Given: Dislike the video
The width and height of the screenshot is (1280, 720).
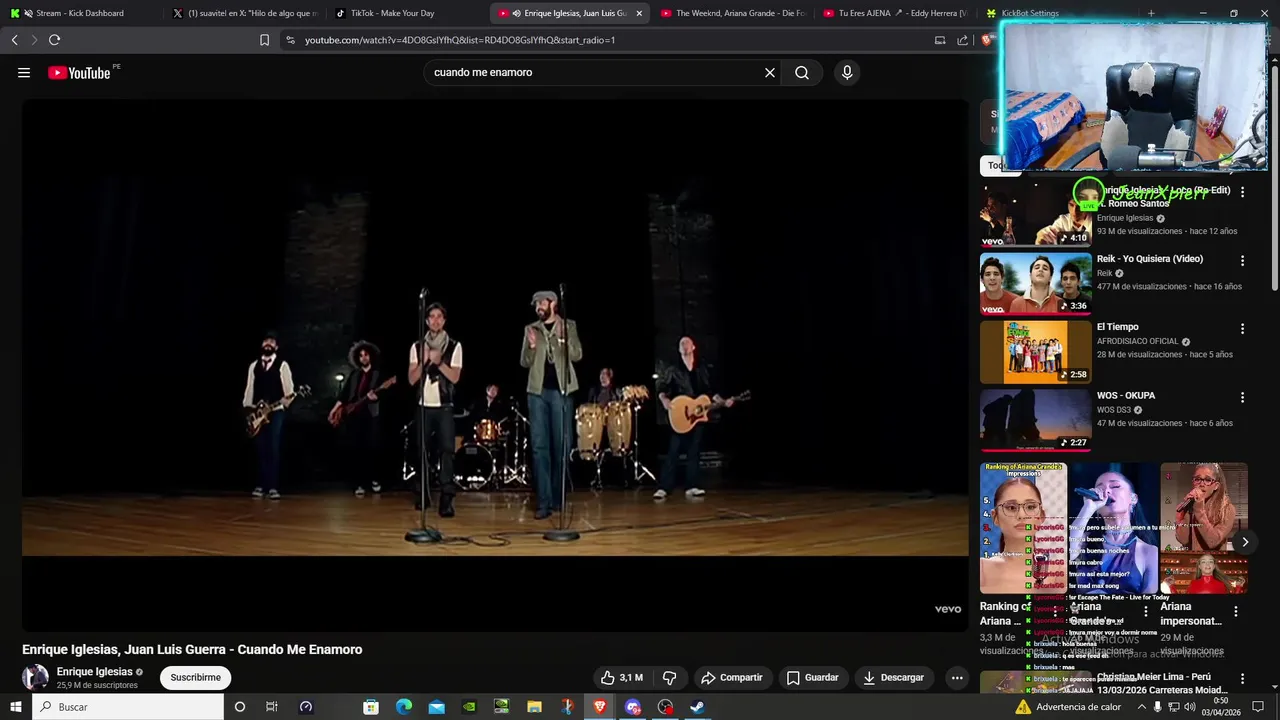Looking at the screenshot, I should [x=669, y=678].
